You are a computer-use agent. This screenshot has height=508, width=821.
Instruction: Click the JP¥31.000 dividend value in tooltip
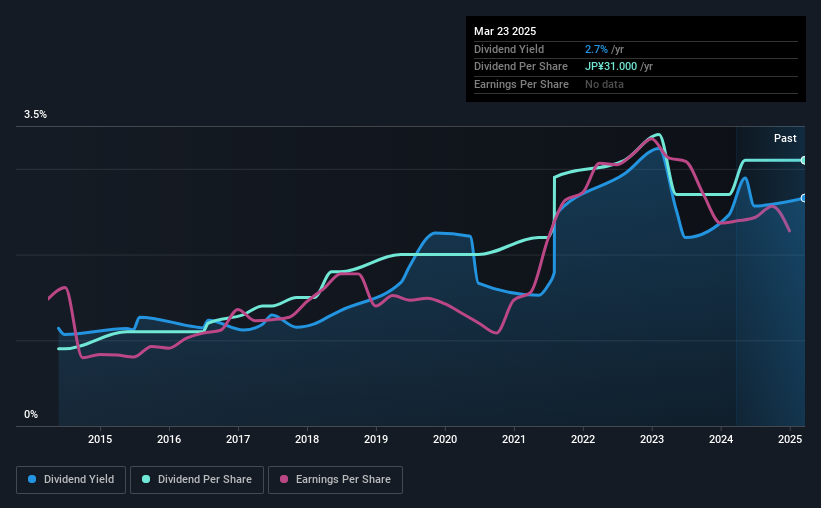tap(611, 67)
